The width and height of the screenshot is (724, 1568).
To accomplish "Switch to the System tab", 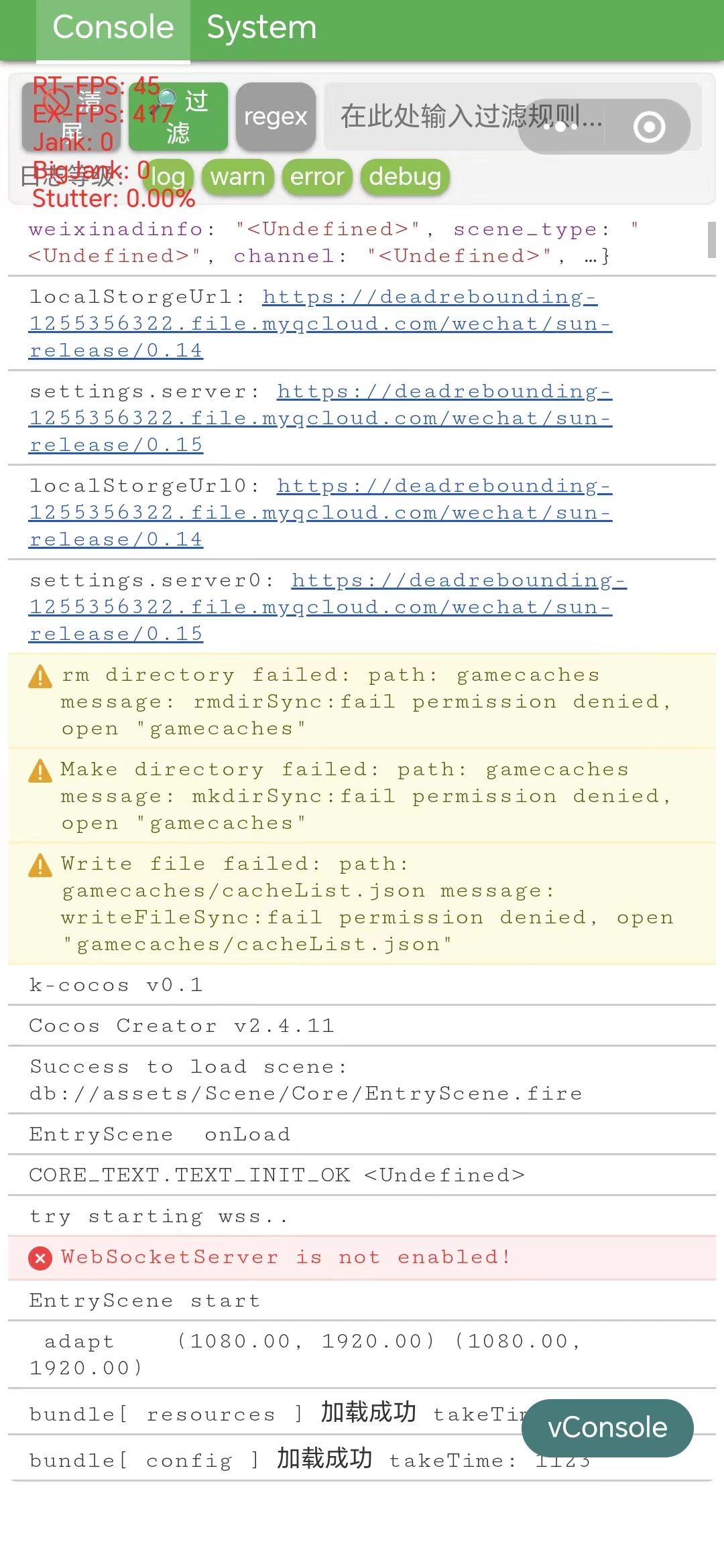I will point(261,28).
